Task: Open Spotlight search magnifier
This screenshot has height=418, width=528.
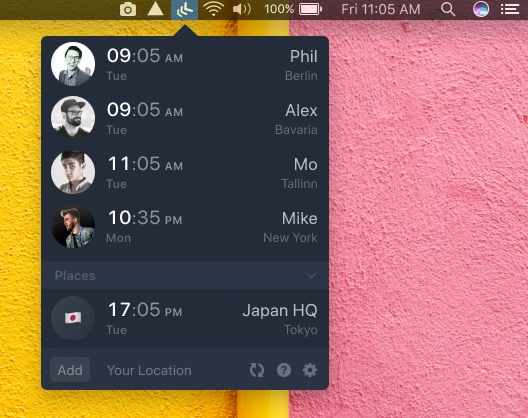Action: point(448,9)
